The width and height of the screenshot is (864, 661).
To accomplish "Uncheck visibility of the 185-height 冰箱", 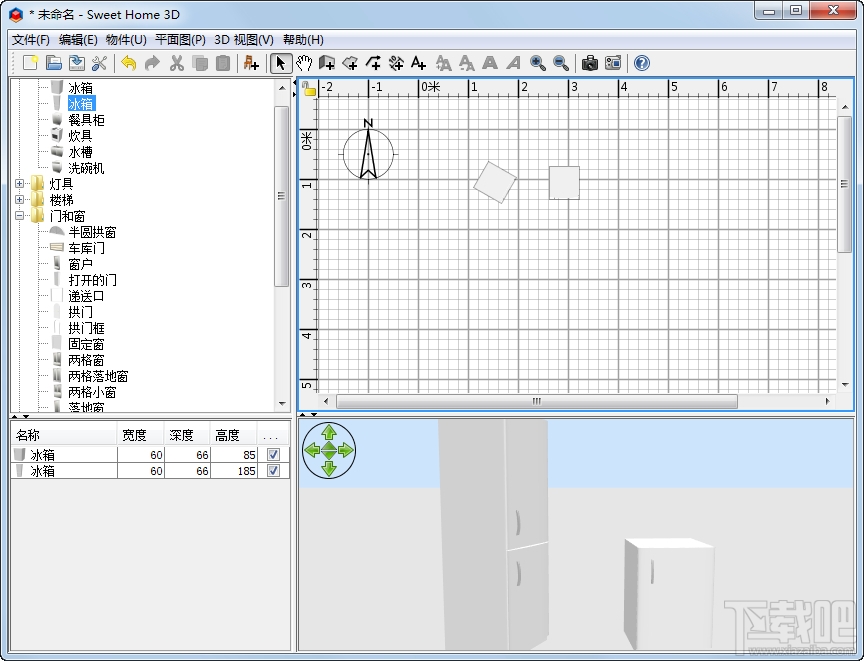I will click(273, 470).
